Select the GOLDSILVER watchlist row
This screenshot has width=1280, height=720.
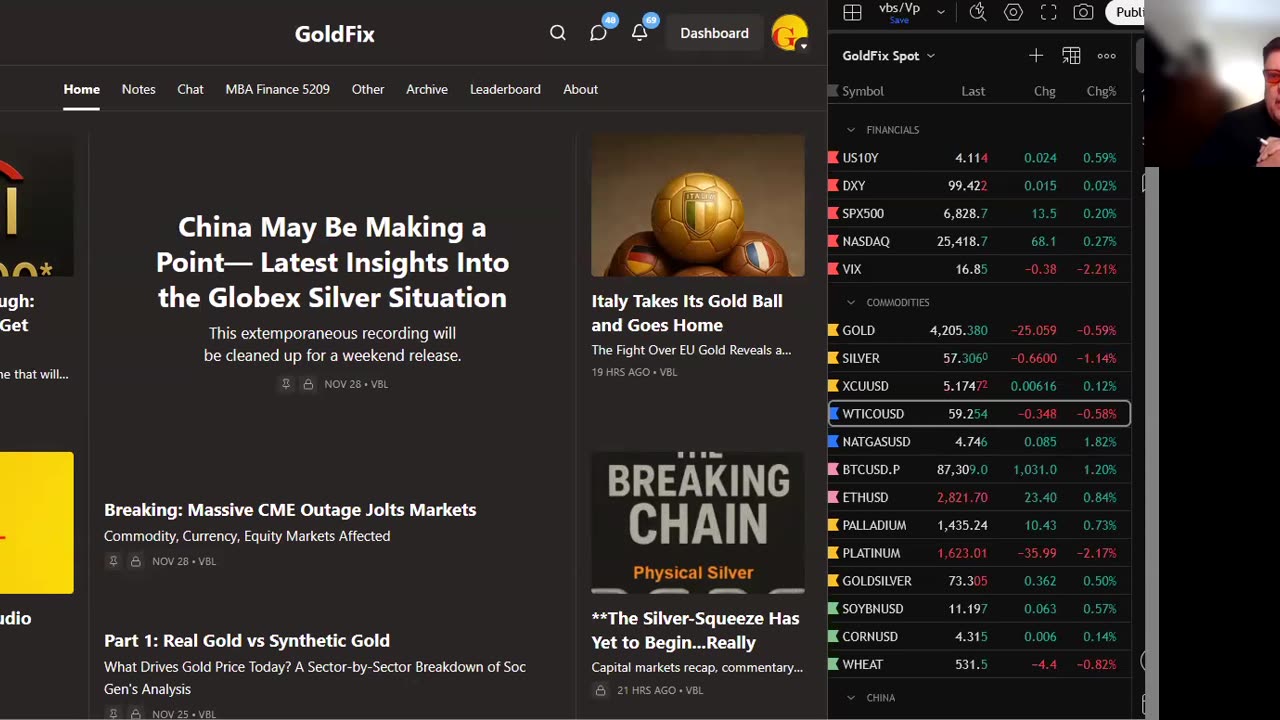coord(980,581)
